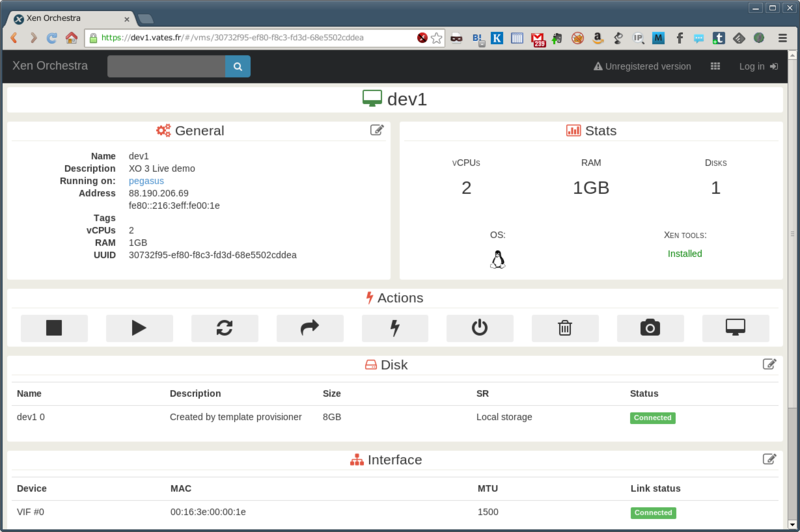Stop the VM with the square icon
Viewport: 800px width, 532px height.
54,328
